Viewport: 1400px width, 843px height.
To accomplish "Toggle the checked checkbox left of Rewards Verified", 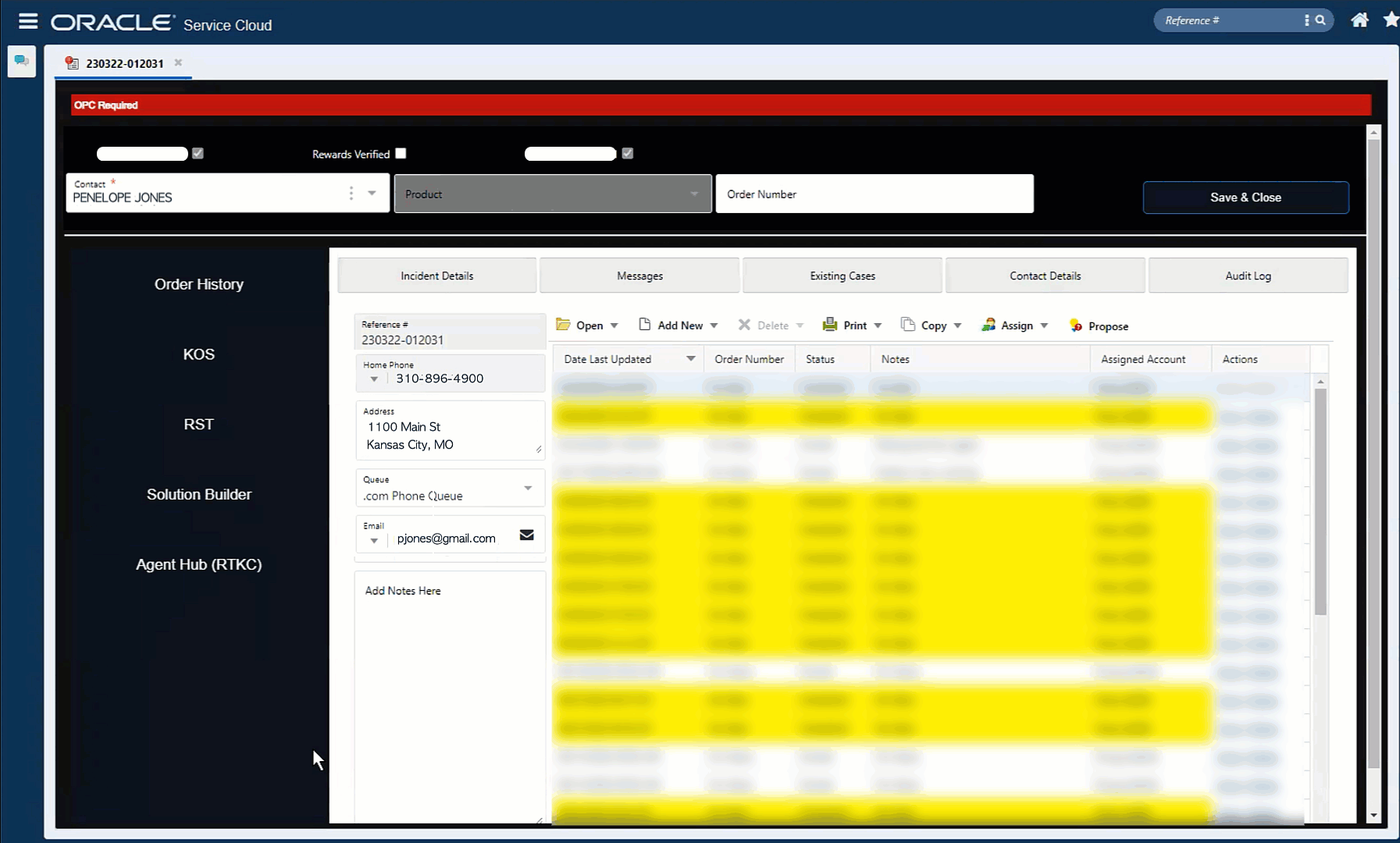I will [198, 154].
